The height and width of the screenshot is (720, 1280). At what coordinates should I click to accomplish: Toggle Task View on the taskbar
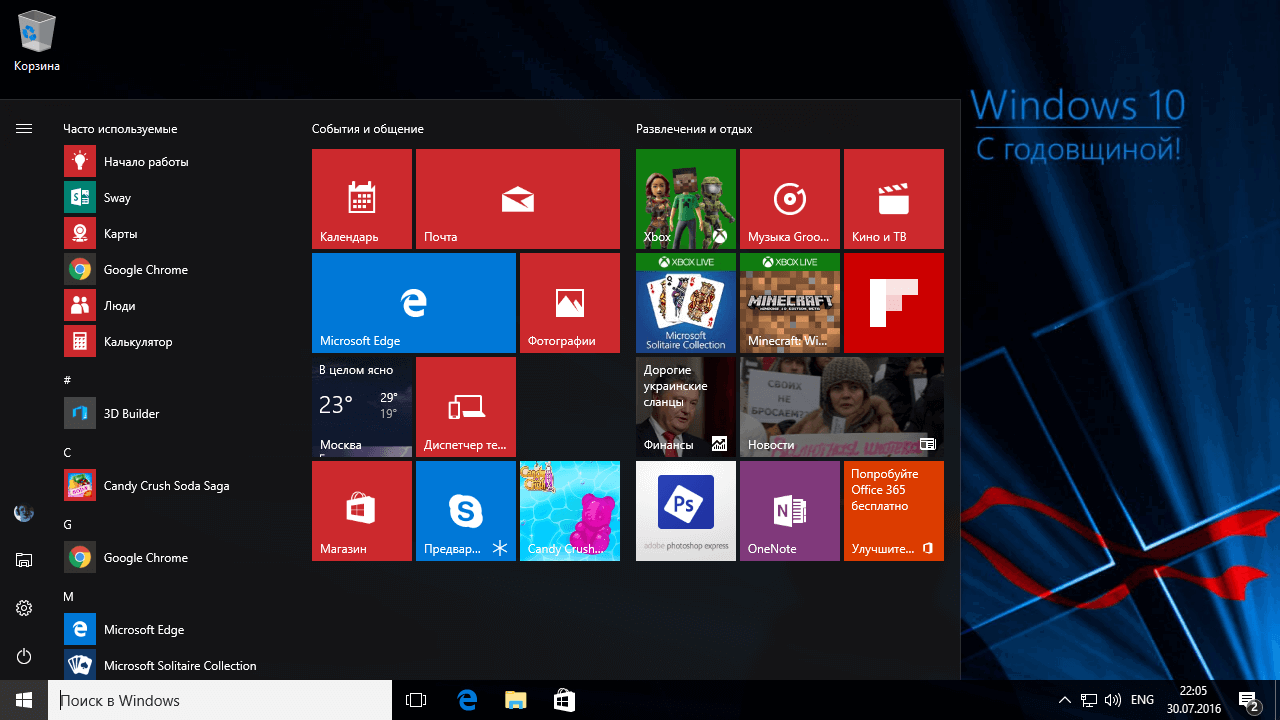[416, 700]
